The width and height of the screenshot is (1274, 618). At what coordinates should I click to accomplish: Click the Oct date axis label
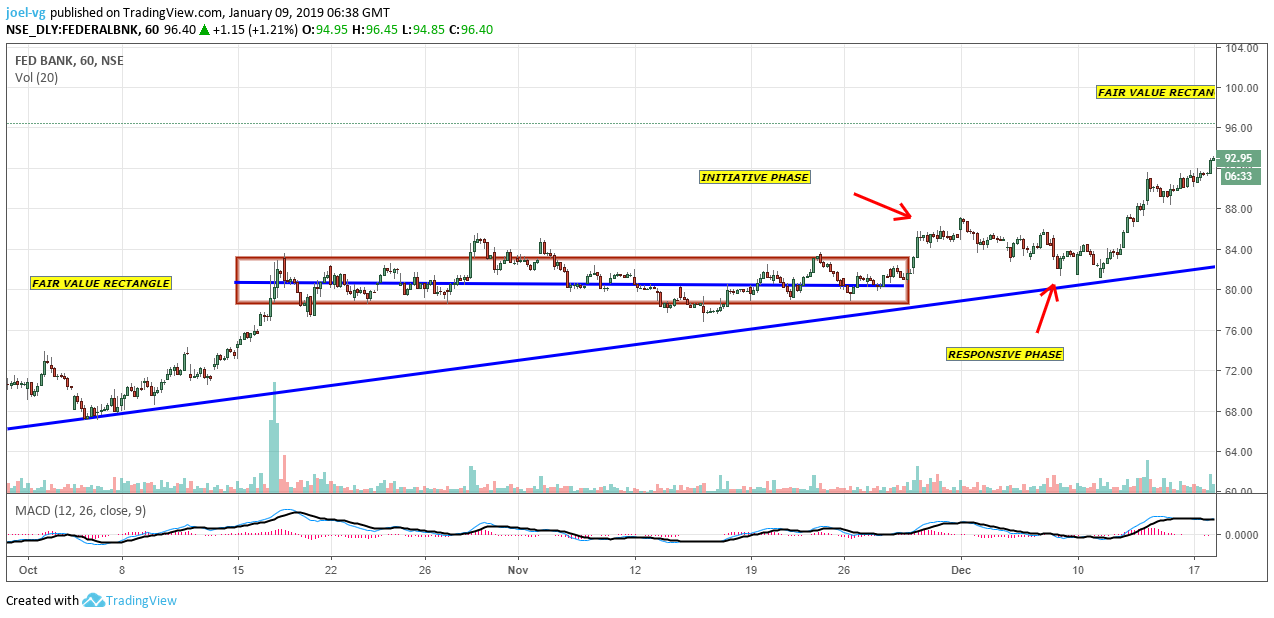(28, 569)
